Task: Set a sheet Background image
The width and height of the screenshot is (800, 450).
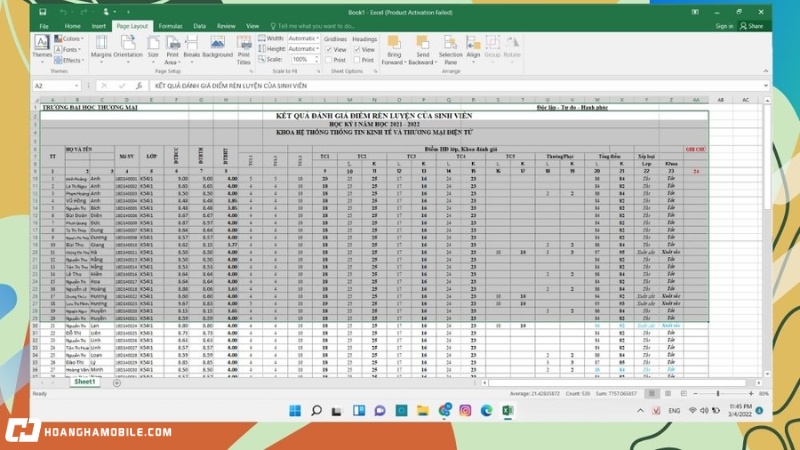Action: [x=217, y=47]
